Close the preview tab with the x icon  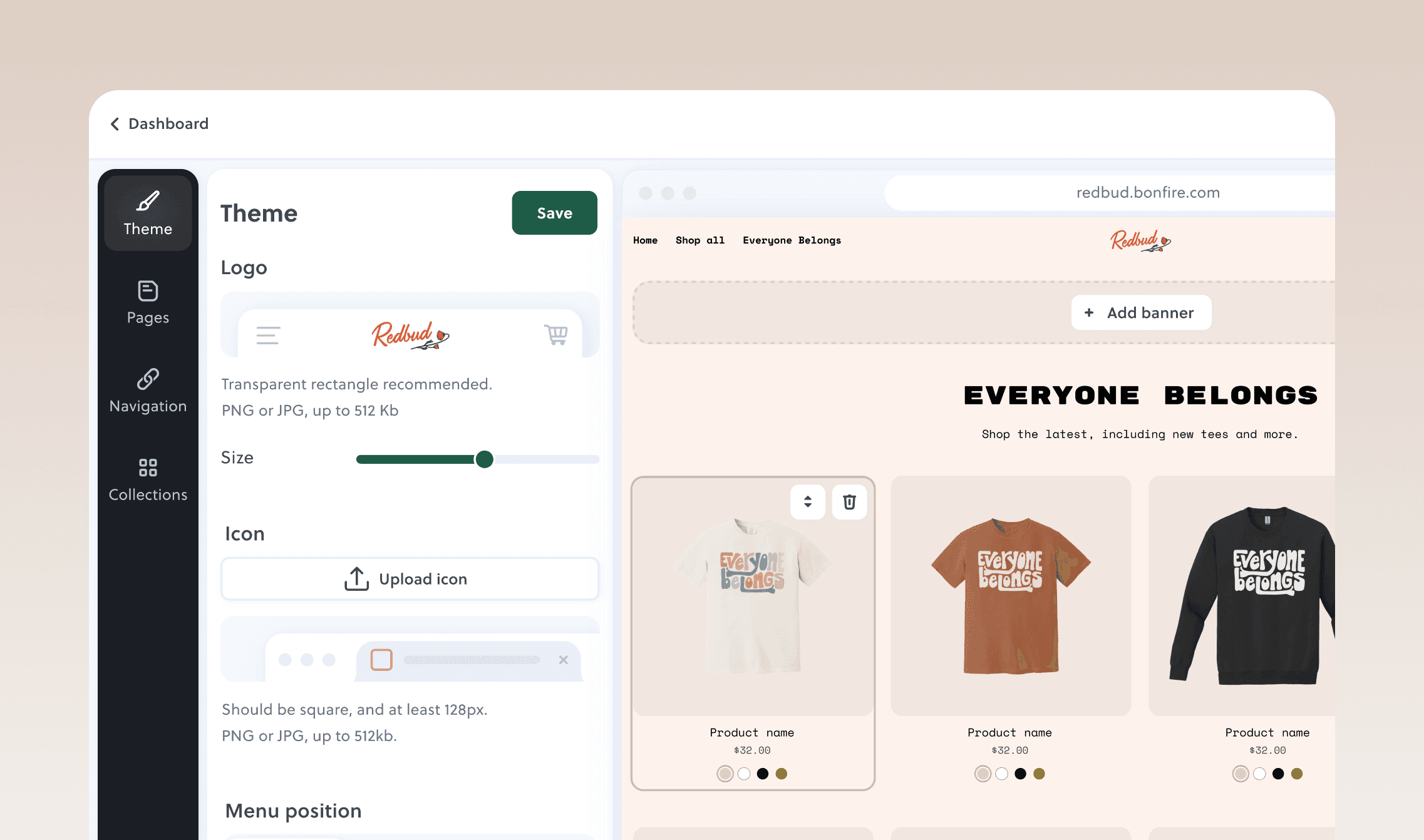click(x=563, y=660)
